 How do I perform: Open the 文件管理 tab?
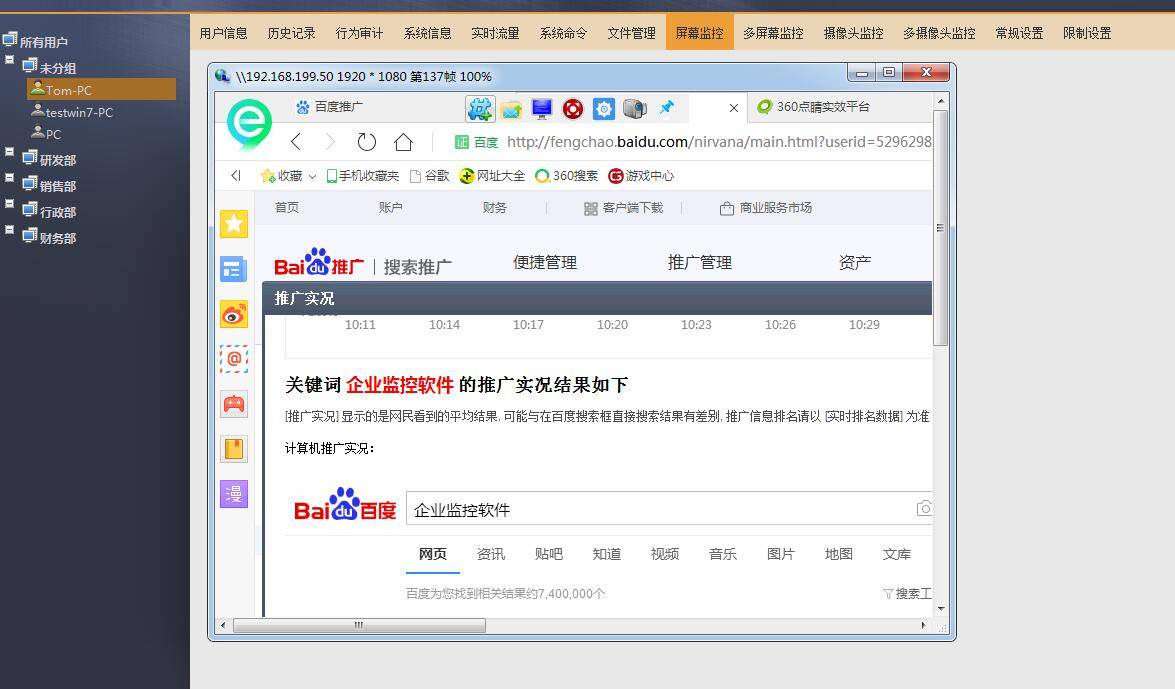pyautogui.click(x=631, y=33)
